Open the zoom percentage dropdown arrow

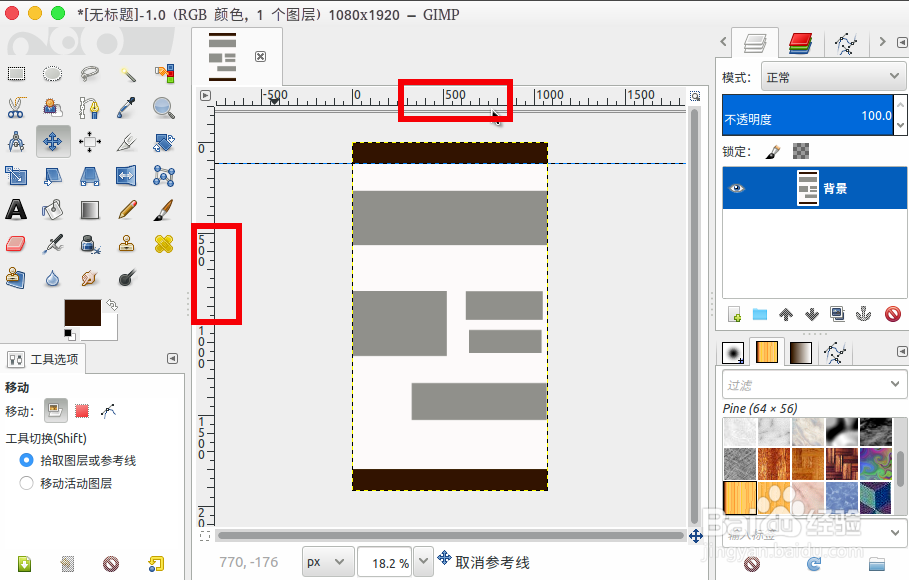(x=423, y=562)
